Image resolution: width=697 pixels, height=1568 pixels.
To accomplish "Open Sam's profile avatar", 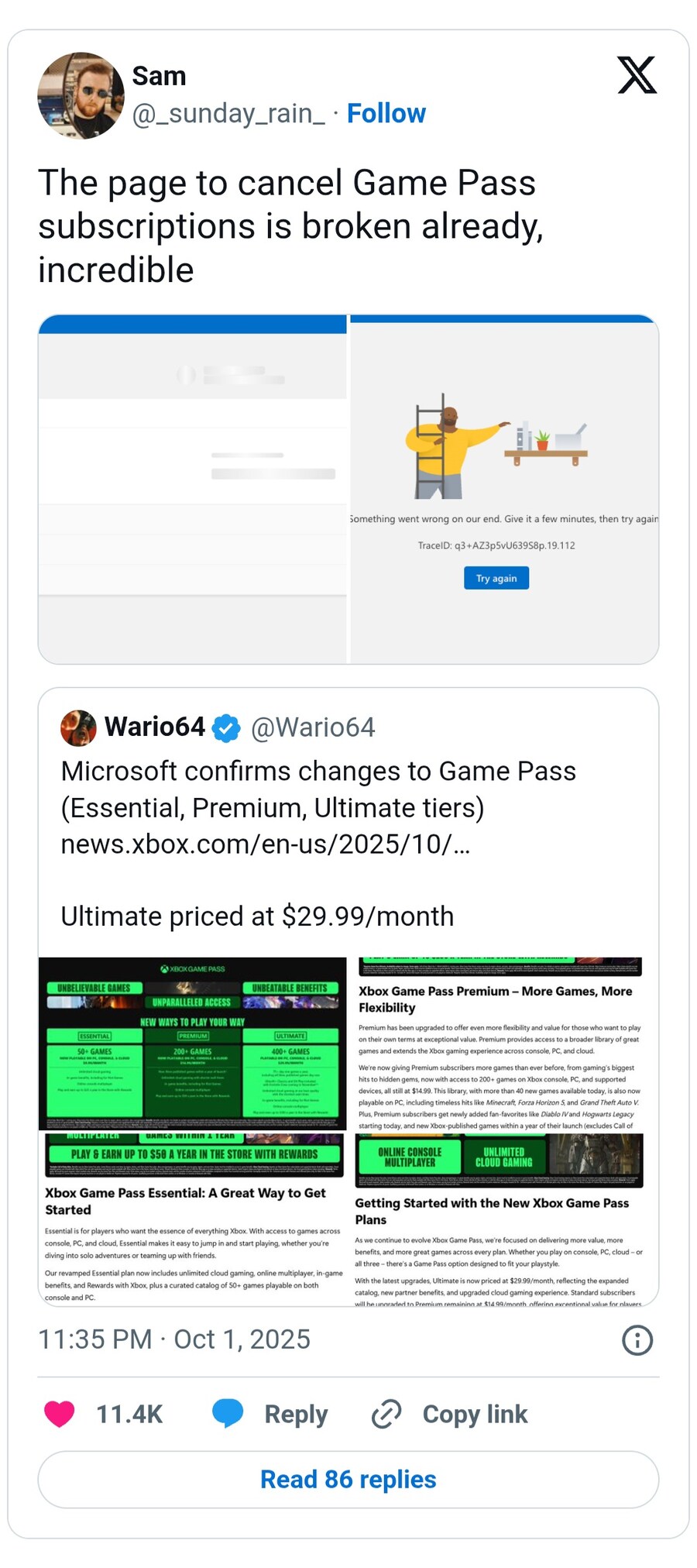I will 81,95.
